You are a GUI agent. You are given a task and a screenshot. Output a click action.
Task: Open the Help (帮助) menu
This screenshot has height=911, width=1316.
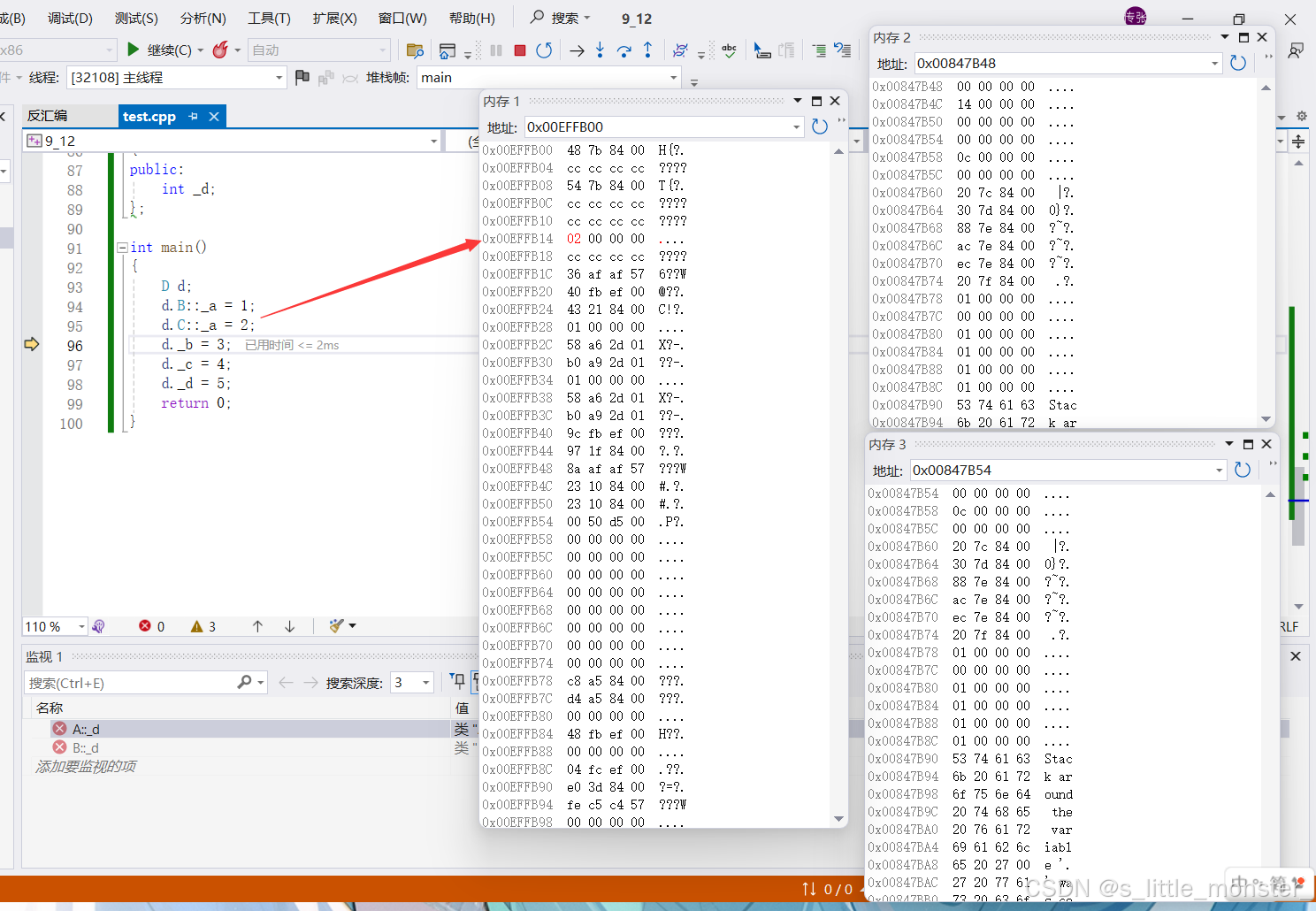(x=471, y=18)
